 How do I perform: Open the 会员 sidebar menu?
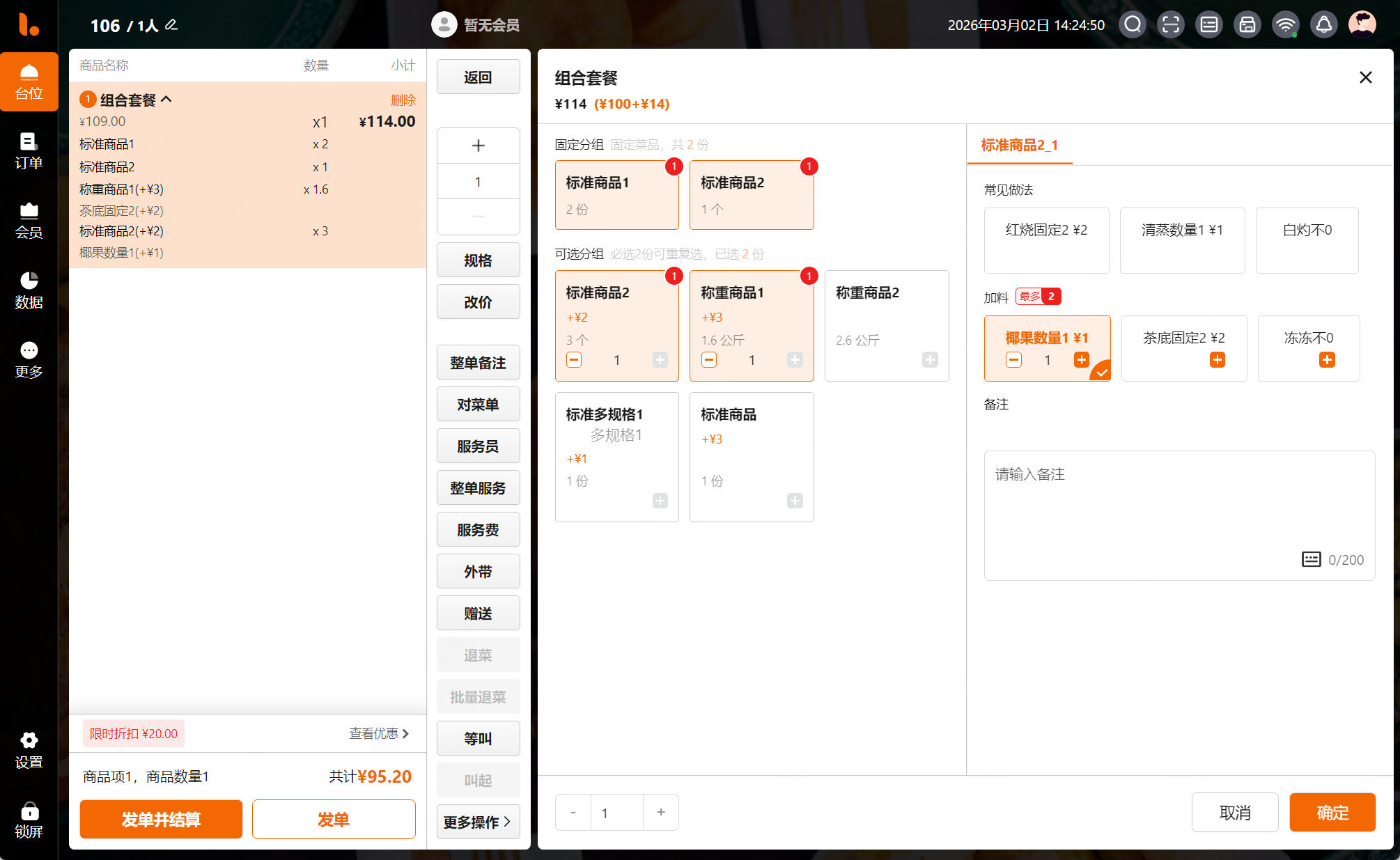tap(29, 221)
